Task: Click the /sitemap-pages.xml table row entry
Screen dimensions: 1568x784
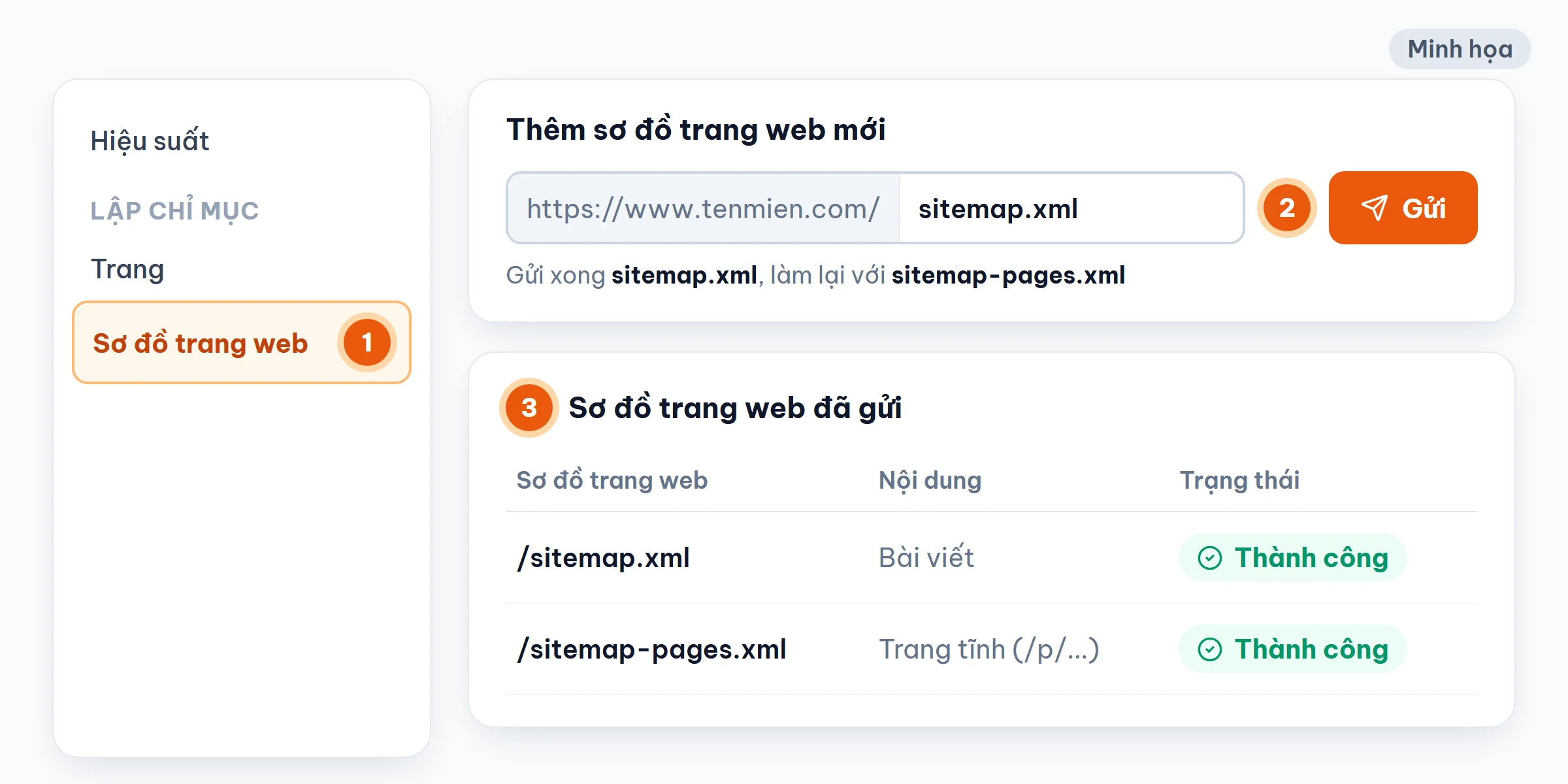Action: [651, 649]
